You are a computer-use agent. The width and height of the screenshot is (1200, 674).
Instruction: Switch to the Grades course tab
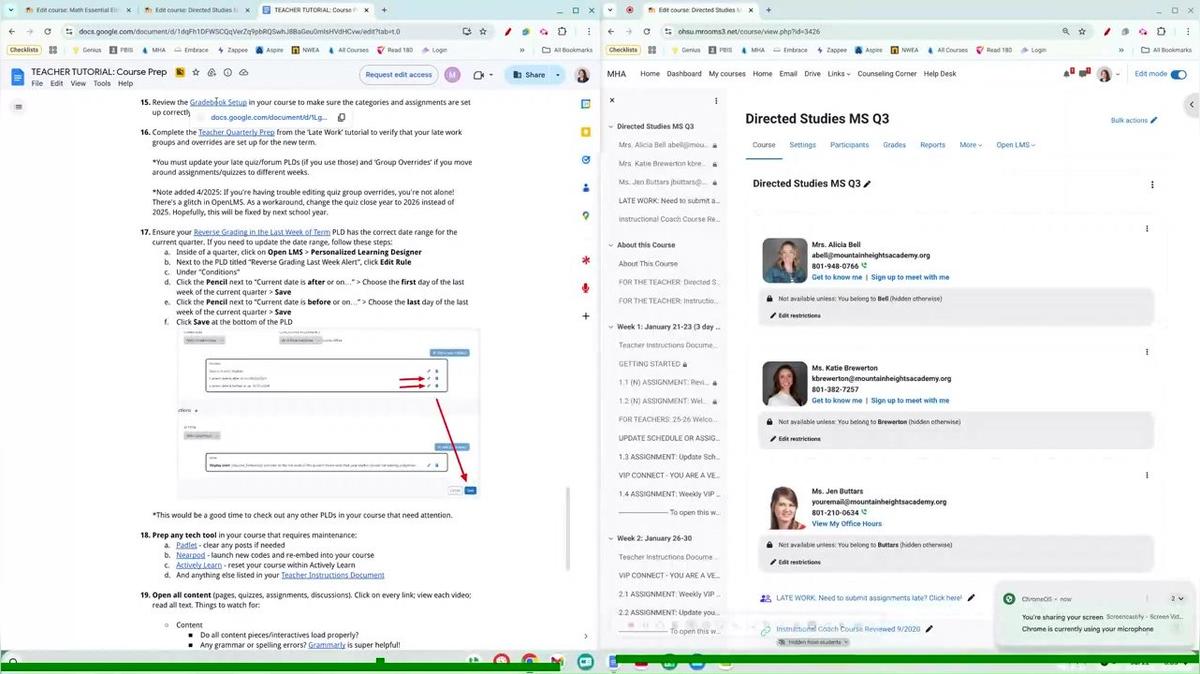894,145
